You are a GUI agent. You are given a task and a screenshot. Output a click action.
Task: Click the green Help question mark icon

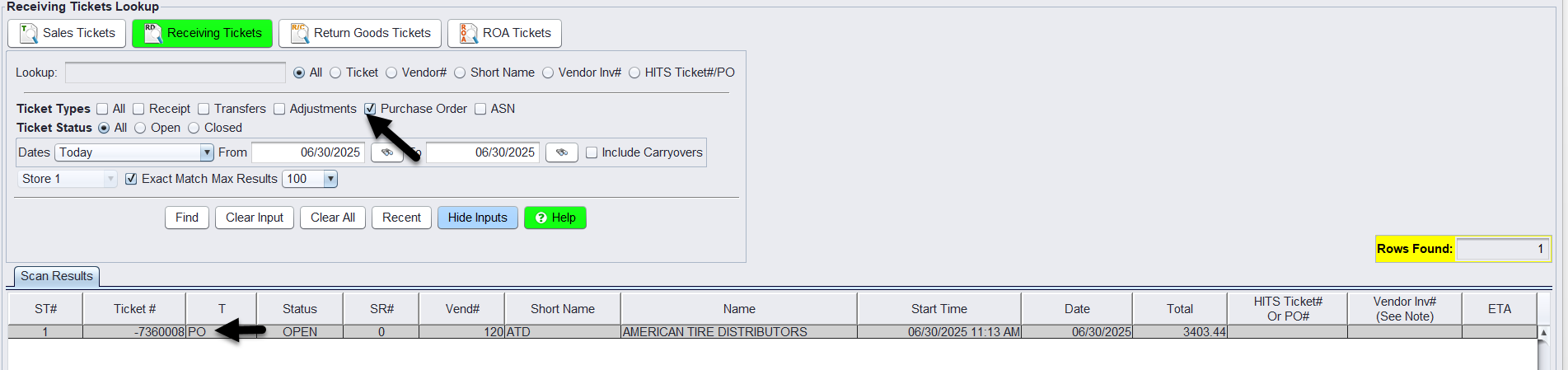[x=541, y=218]
